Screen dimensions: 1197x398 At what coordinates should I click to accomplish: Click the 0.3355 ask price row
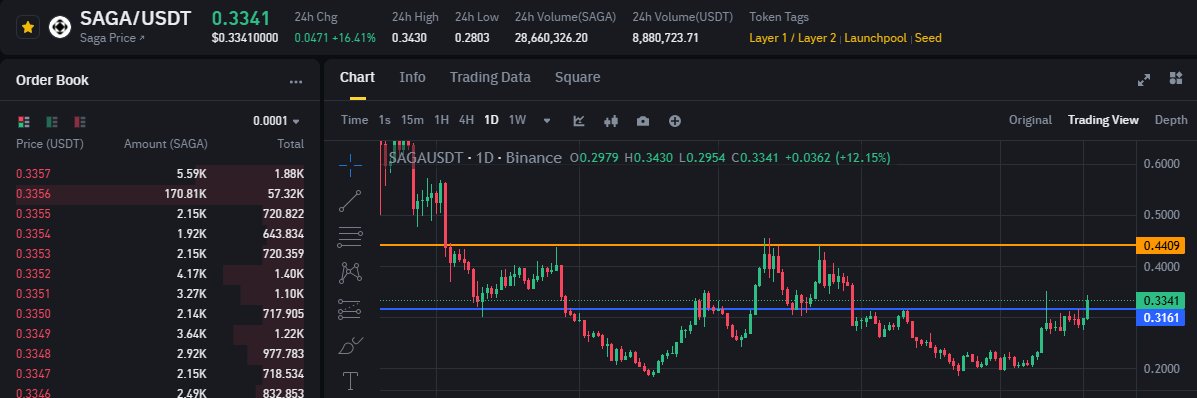click(x=160, y=214)
